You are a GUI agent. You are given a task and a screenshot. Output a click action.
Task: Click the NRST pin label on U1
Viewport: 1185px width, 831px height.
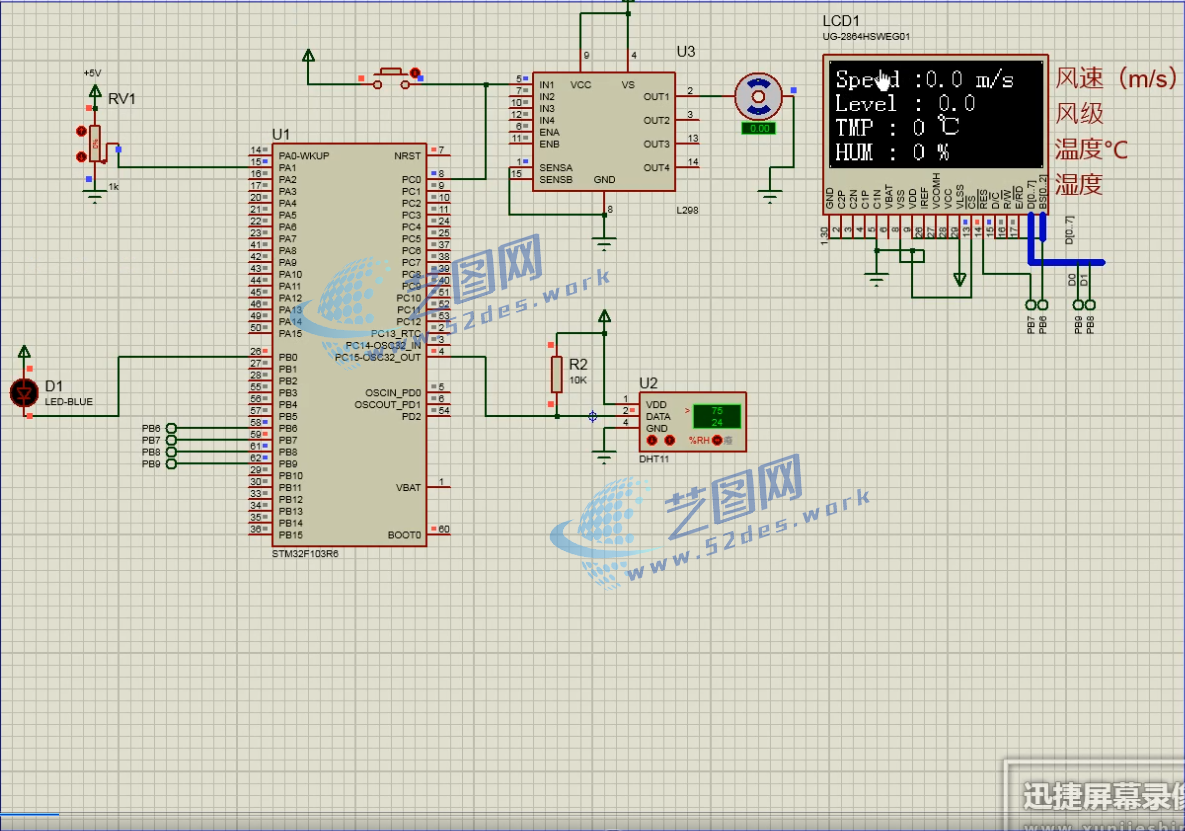tap(407, 156)
